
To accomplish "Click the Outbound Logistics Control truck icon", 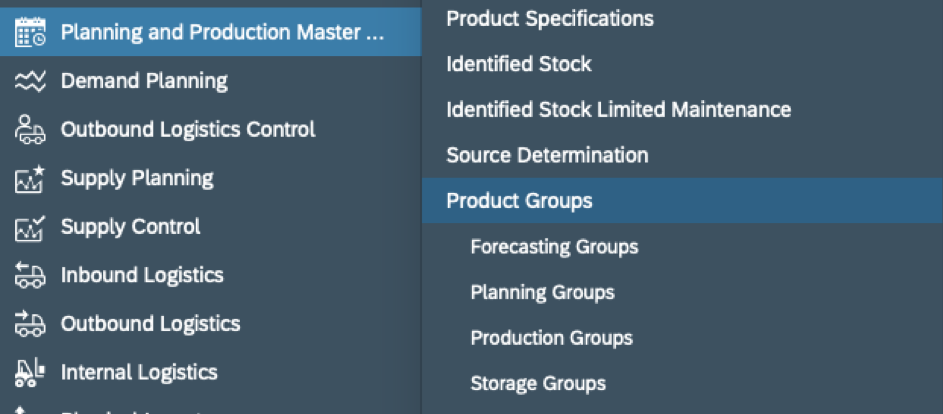I will [x=30, y=129].
